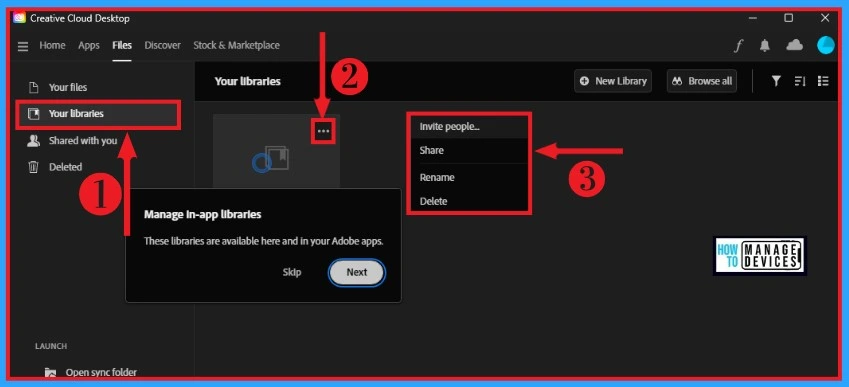Choose Delete from context menu
Screen dimensions: 849x387
469,201
